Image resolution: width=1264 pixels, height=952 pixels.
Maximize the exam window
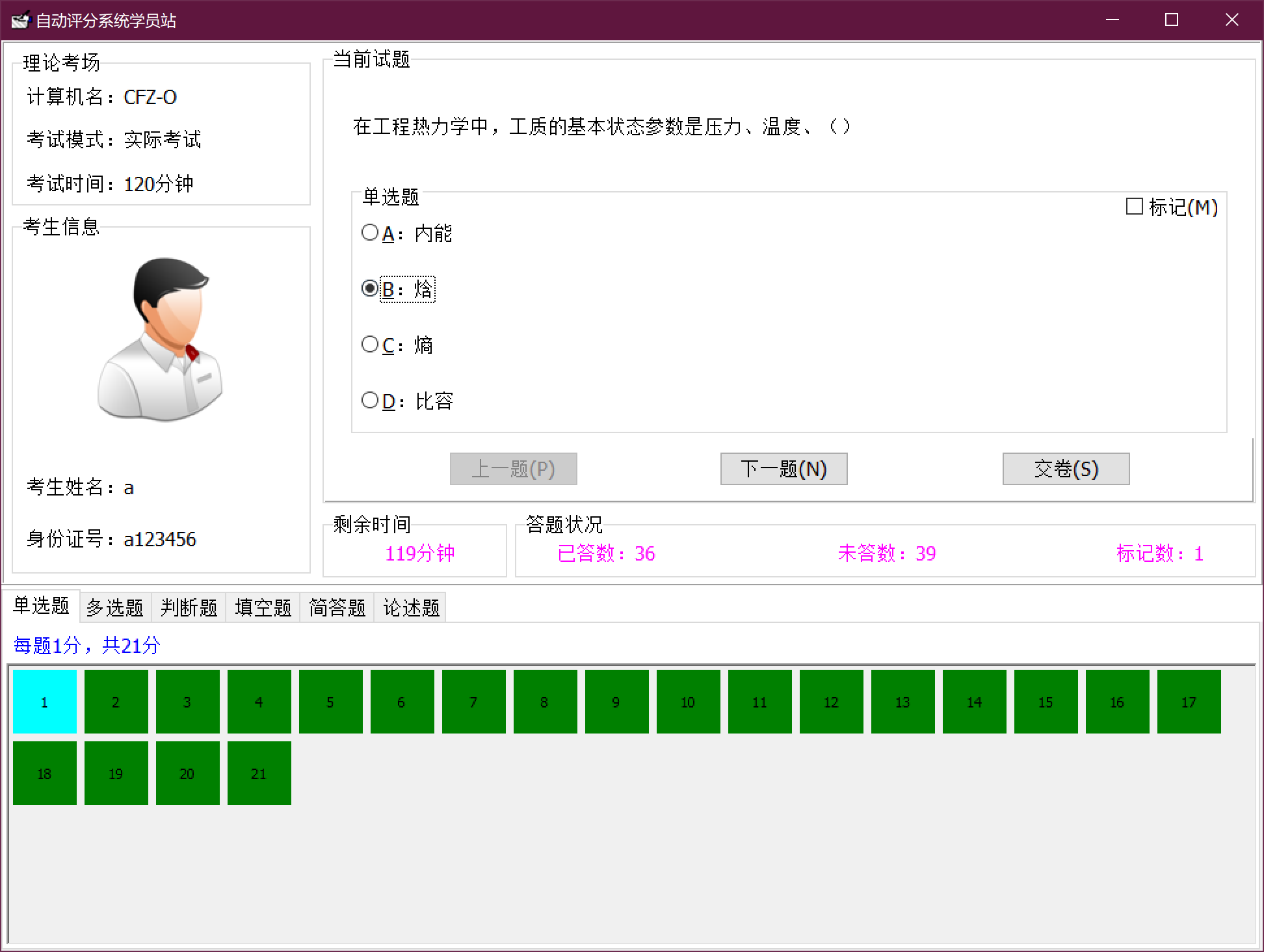pyautogui.click(x=1172, y=20)
